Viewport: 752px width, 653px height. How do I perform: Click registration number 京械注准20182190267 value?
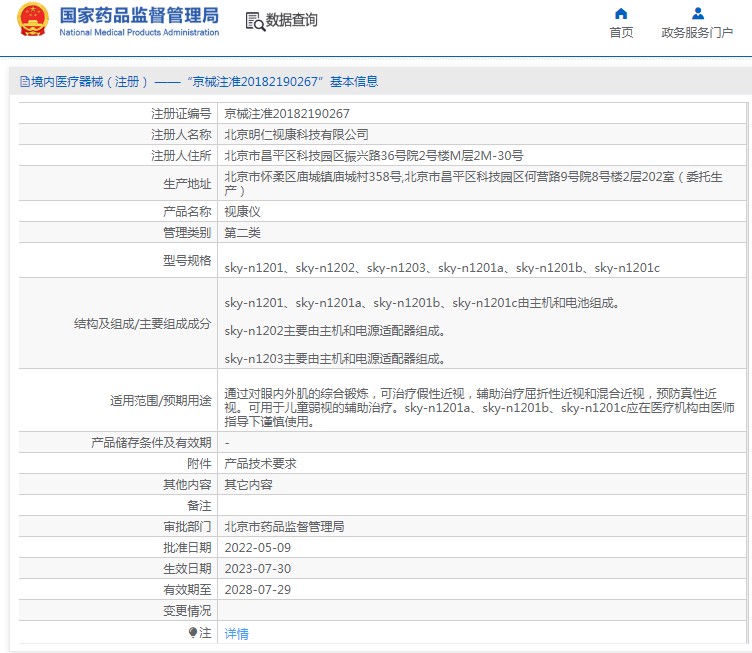point(287,114)
